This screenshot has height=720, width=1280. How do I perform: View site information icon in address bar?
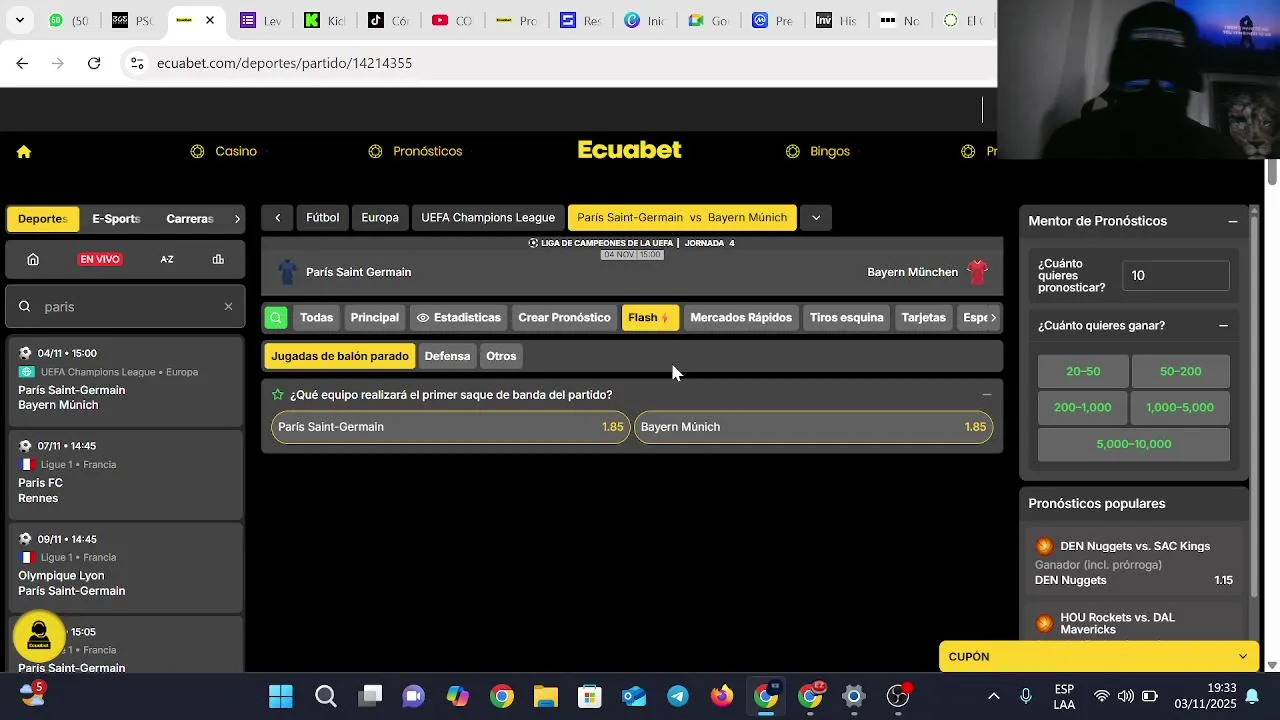pos(137,63)
